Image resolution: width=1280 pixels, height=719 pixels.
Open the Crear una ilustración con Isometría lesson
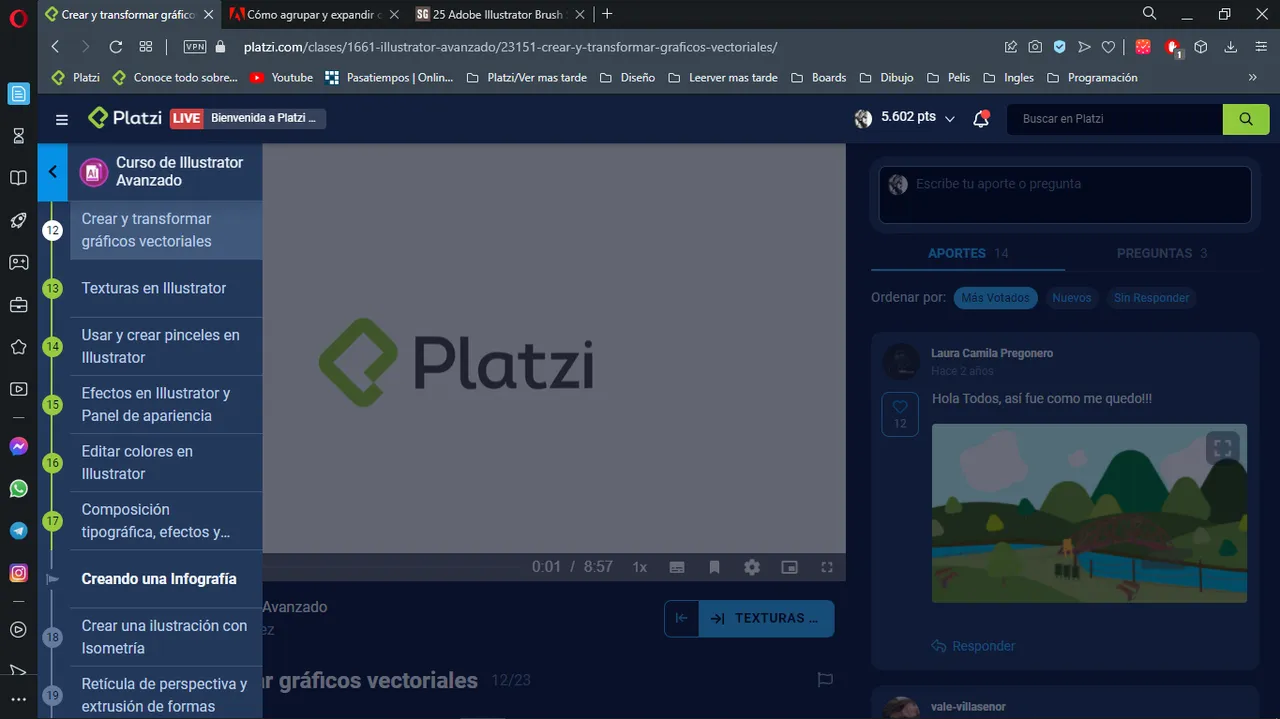tap(166, 637)
